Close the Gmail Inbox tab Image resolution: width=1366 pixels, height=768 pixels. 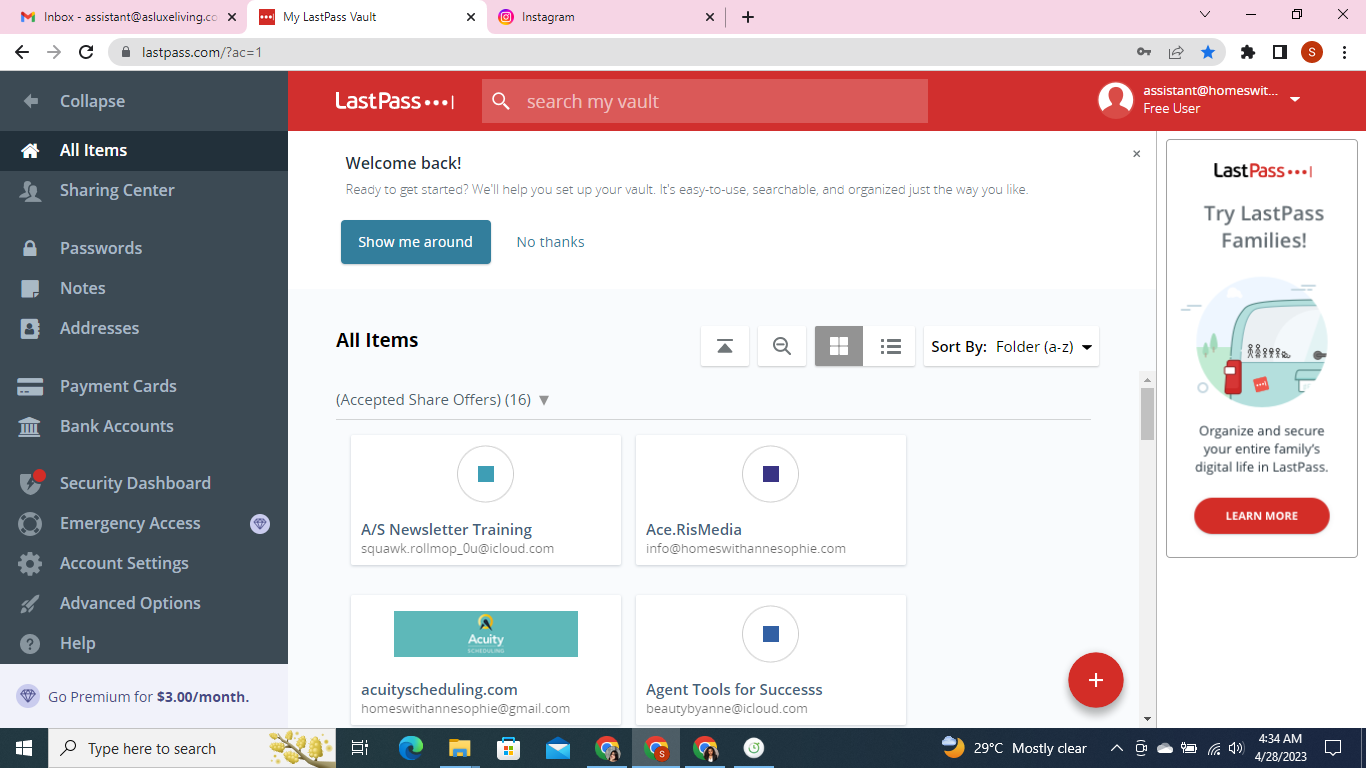tap(232, 17)
